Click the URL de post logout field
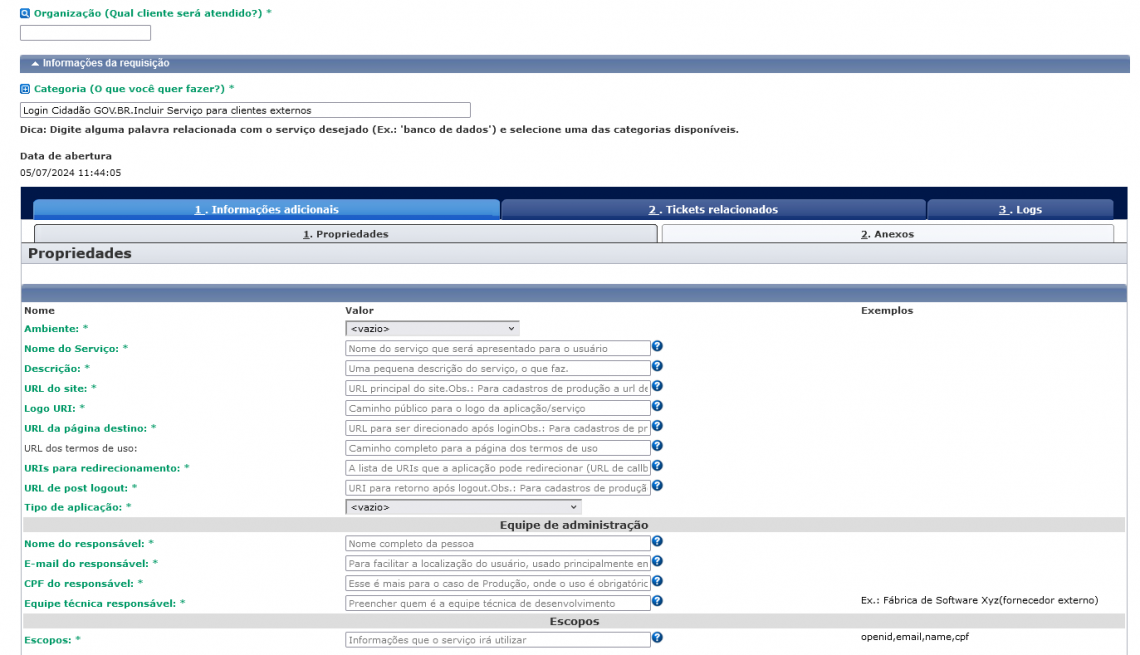The height and width of the screenshot is (655, 1140). click(497, 488)
